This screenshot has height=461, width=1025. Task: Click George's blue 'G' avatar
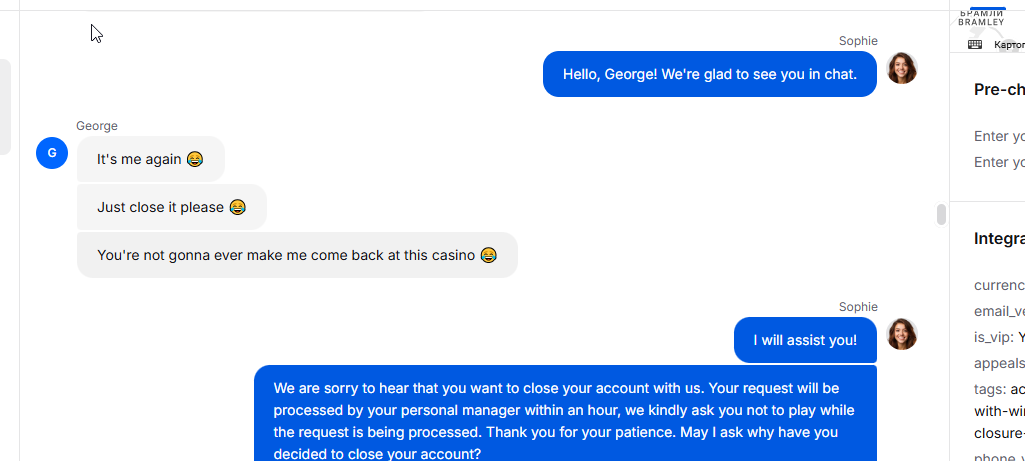[x=52, y=153]
